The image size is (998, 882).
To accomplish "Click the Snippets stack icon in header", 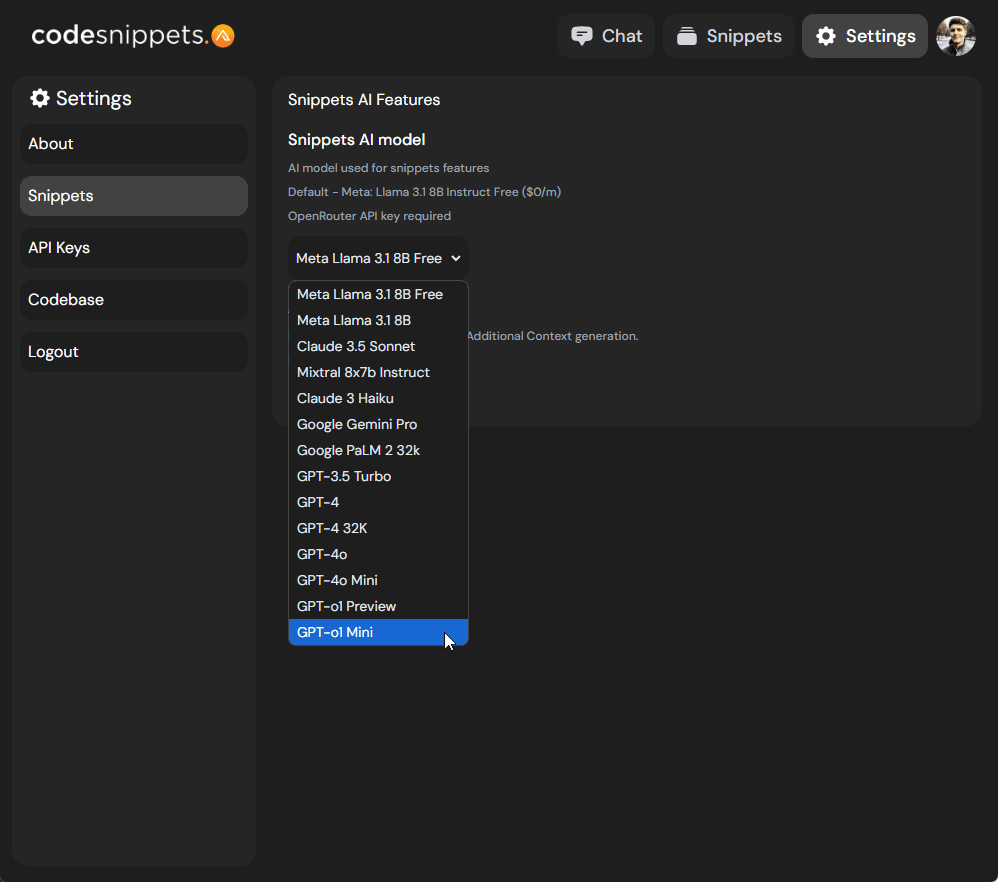I will click(x=687, y=36).
